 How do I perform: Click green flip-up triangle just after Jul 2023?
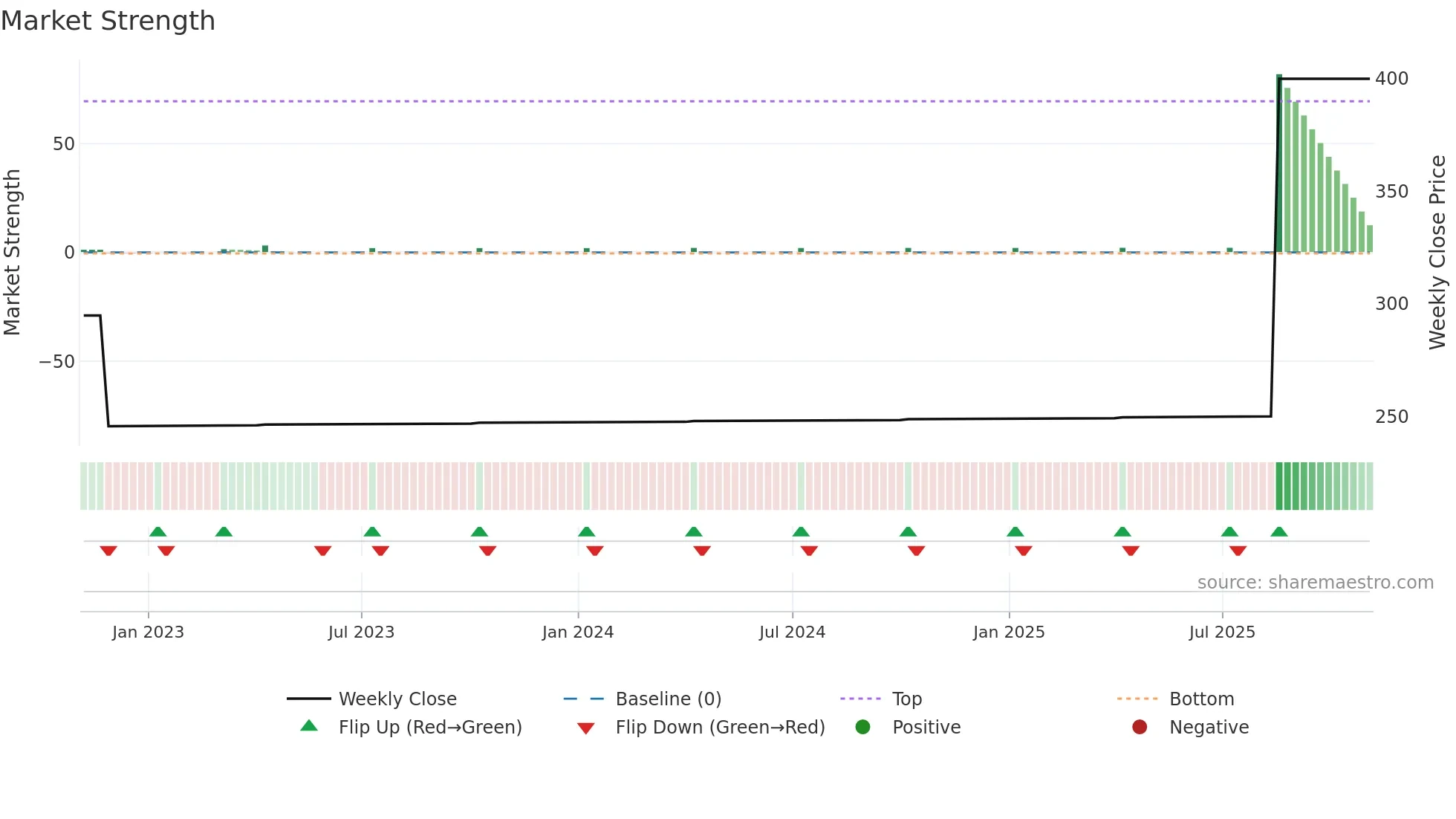pos(372,531)
